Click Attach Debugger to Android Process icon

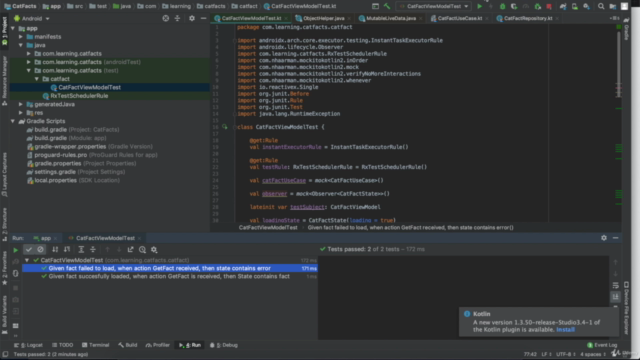tap(538, 6)
